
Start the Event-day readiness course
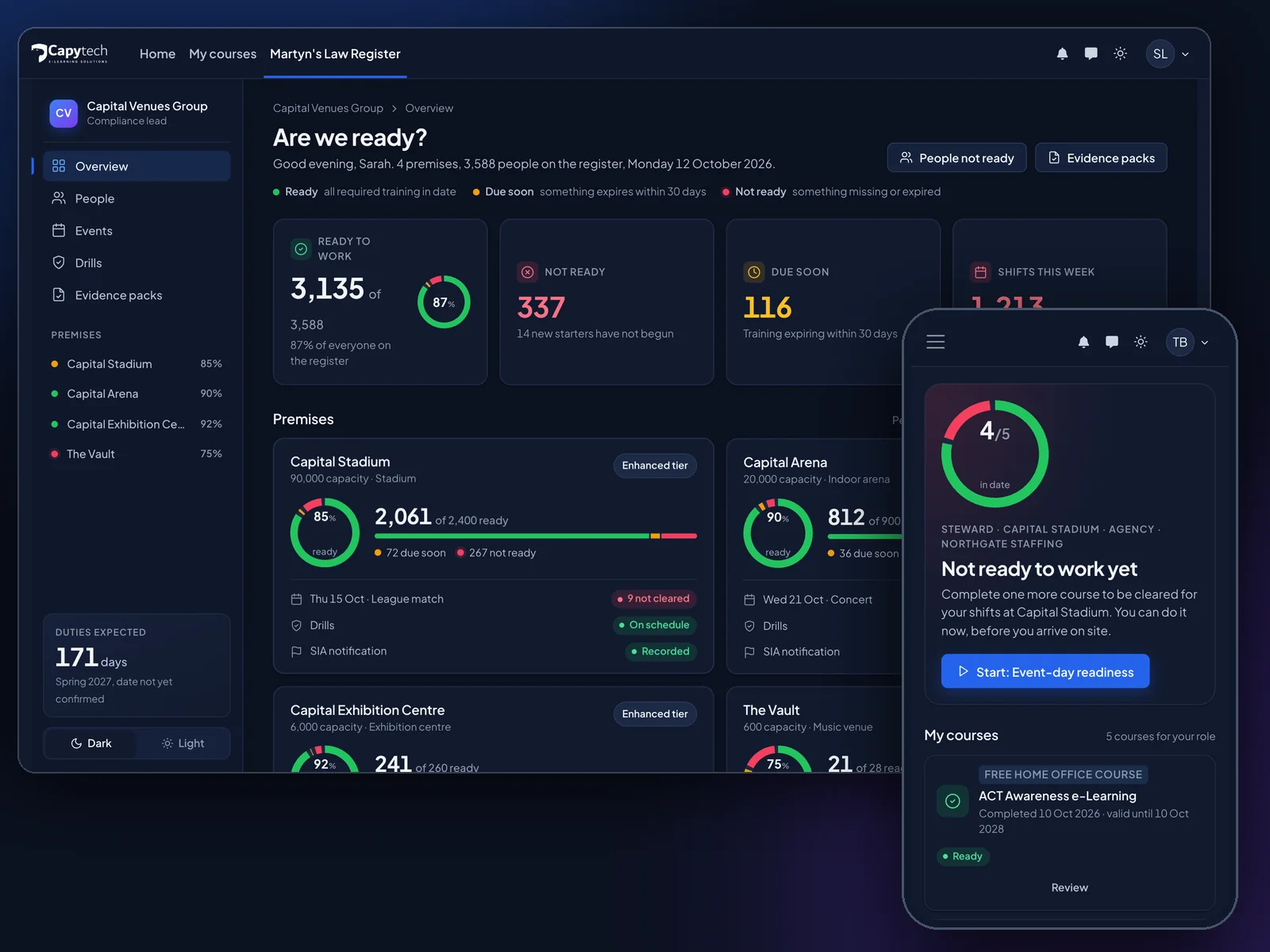pos(1045,671)
